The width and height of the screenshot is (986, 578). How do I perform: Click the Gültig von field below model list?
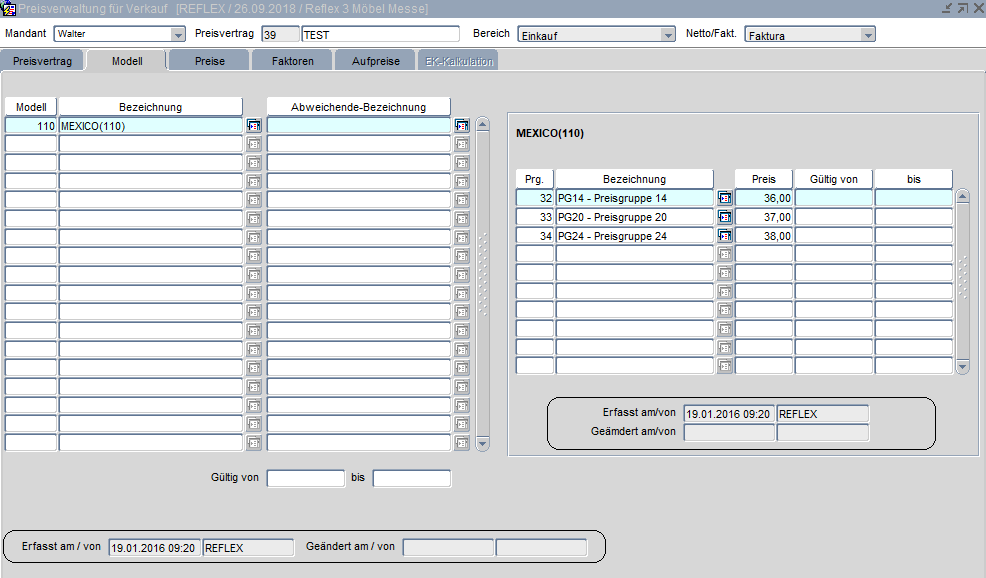click(305, 478)
